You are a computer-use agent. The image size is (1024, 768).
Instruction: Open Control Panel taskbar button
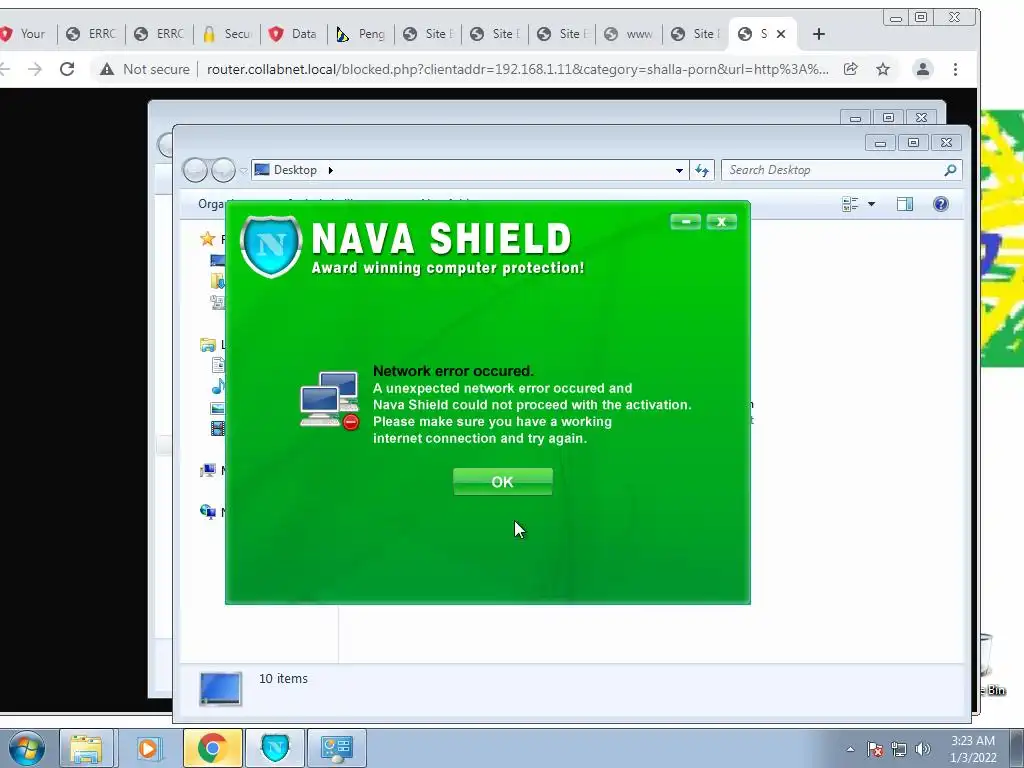[336, 748]
